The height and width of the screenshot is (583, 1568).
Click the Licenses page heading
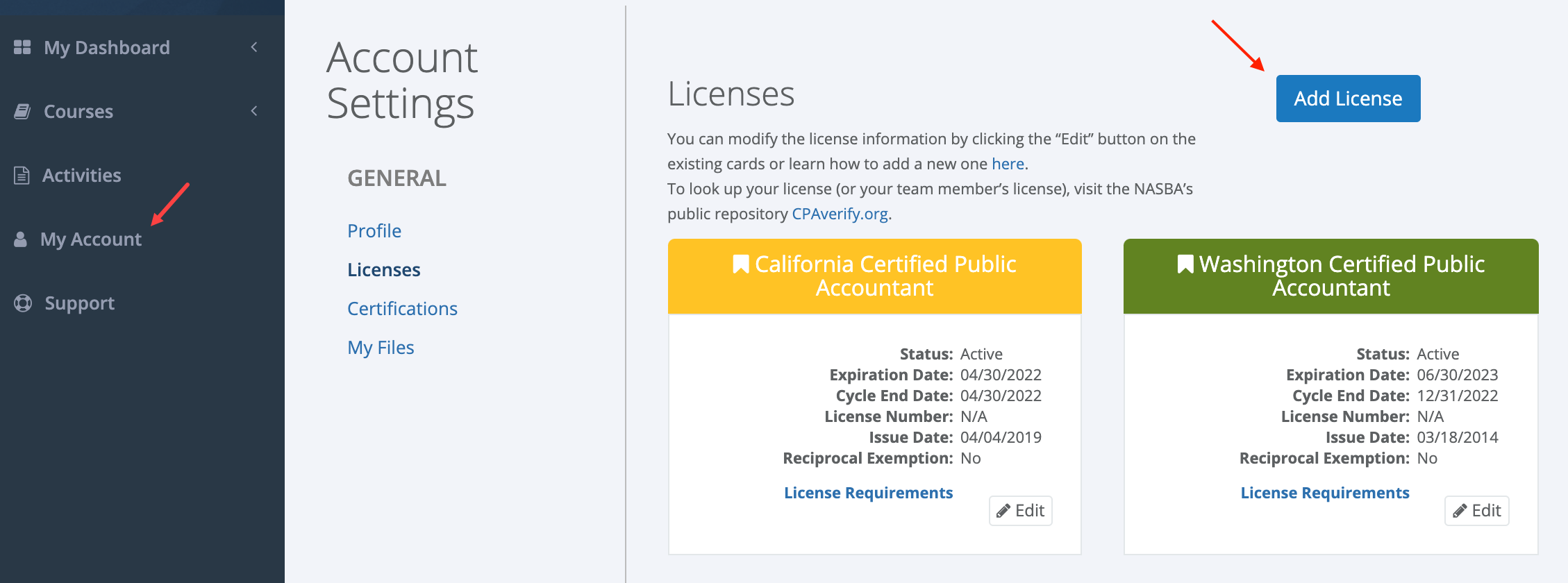(731, 94)
